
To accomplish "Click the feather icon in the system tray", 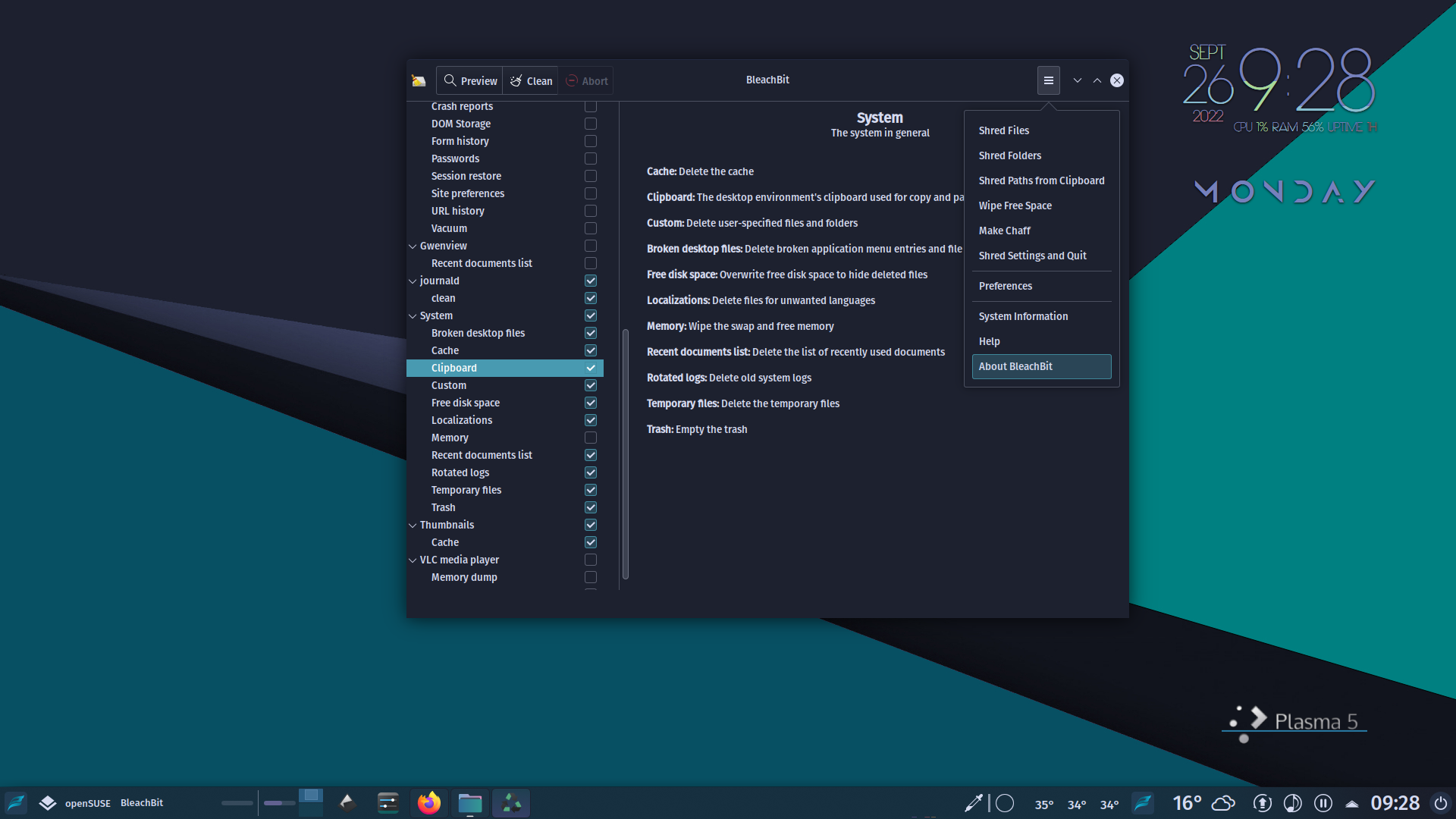I will [x=1143, y=802].
